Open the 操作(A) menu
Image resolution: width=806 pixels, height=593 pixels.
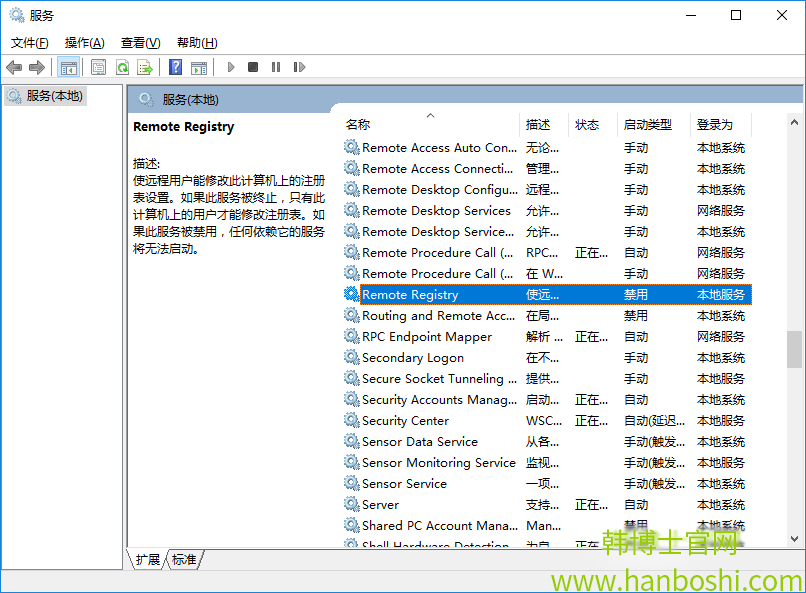(84, 43)
